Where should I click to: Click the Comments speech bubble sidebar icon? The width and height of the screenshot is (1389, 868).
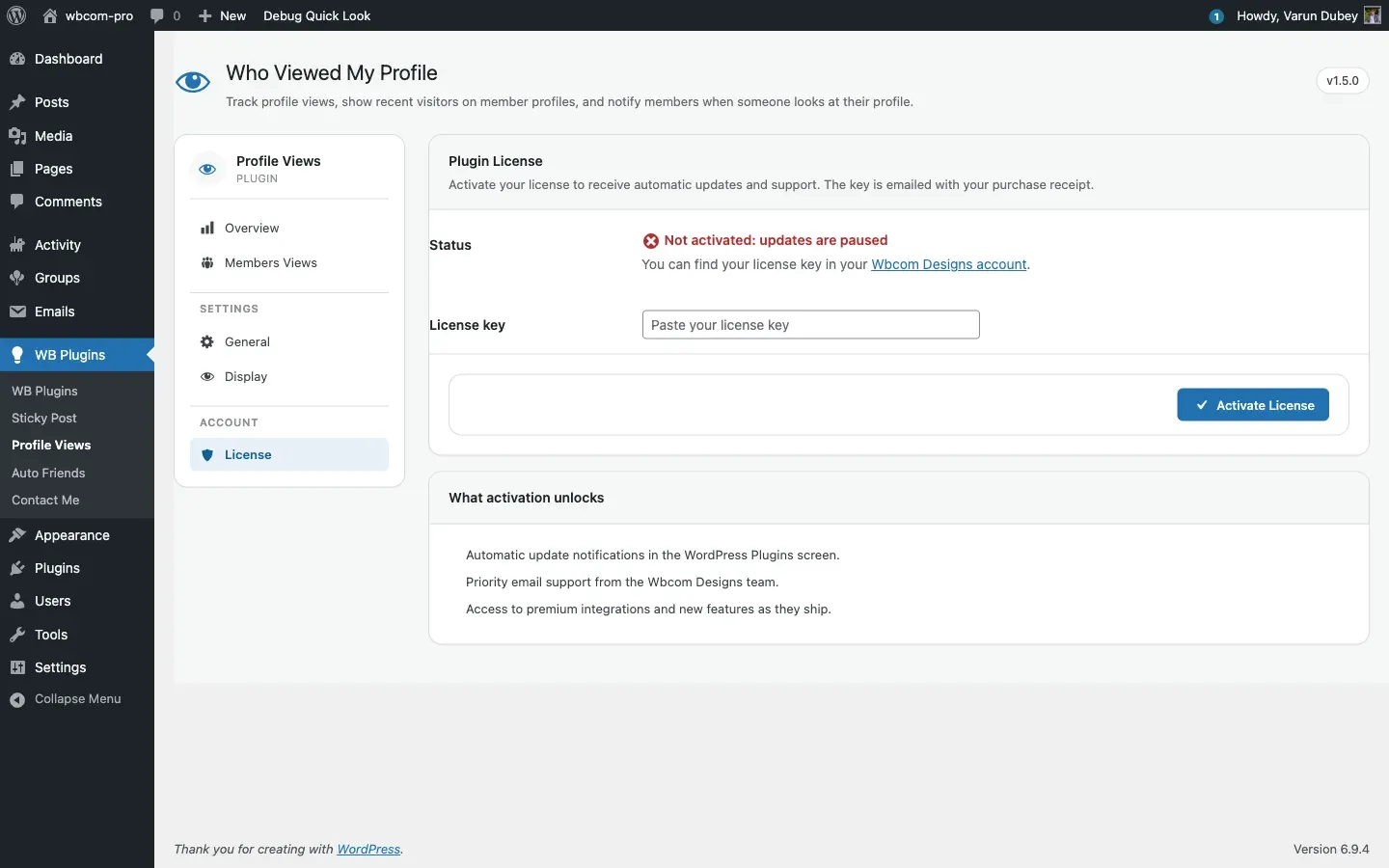click(x=17, y=202)
